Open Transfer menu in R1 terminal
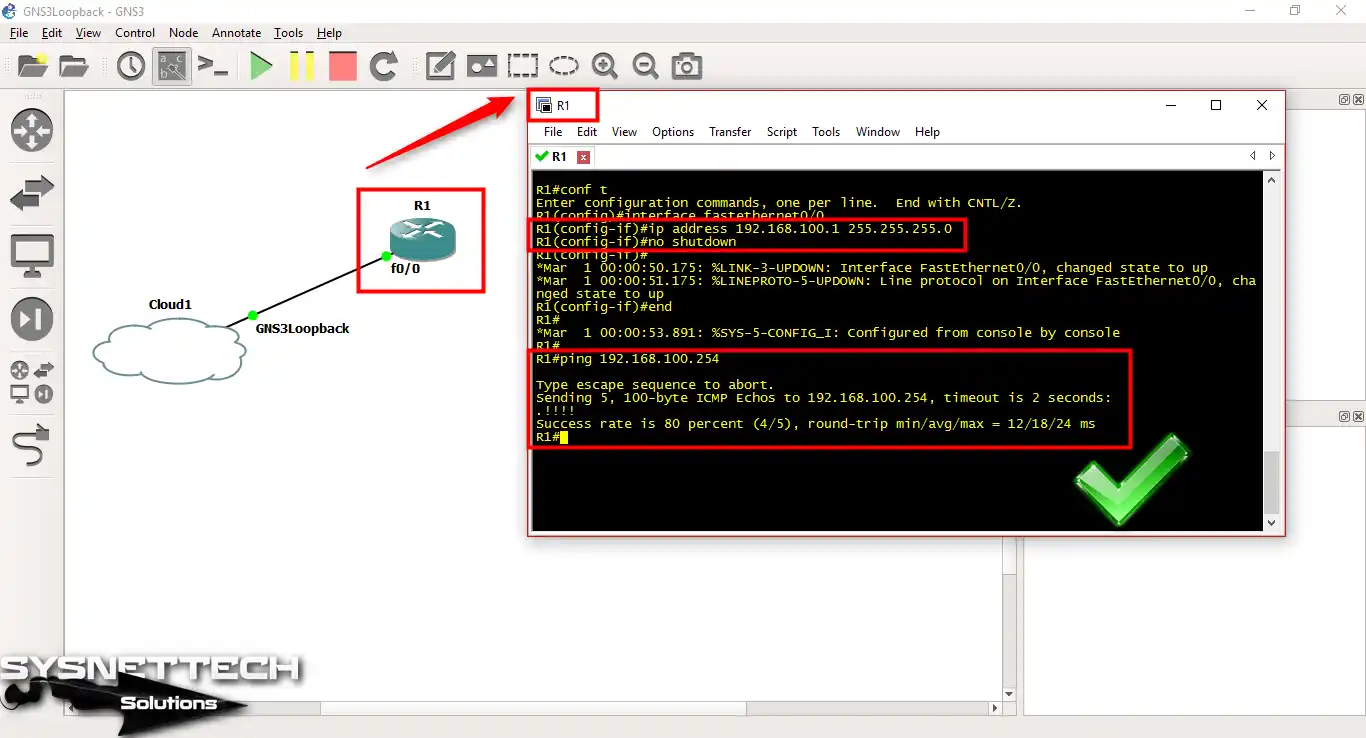This screenshot has height=738, width=1366. click(730, 132)
